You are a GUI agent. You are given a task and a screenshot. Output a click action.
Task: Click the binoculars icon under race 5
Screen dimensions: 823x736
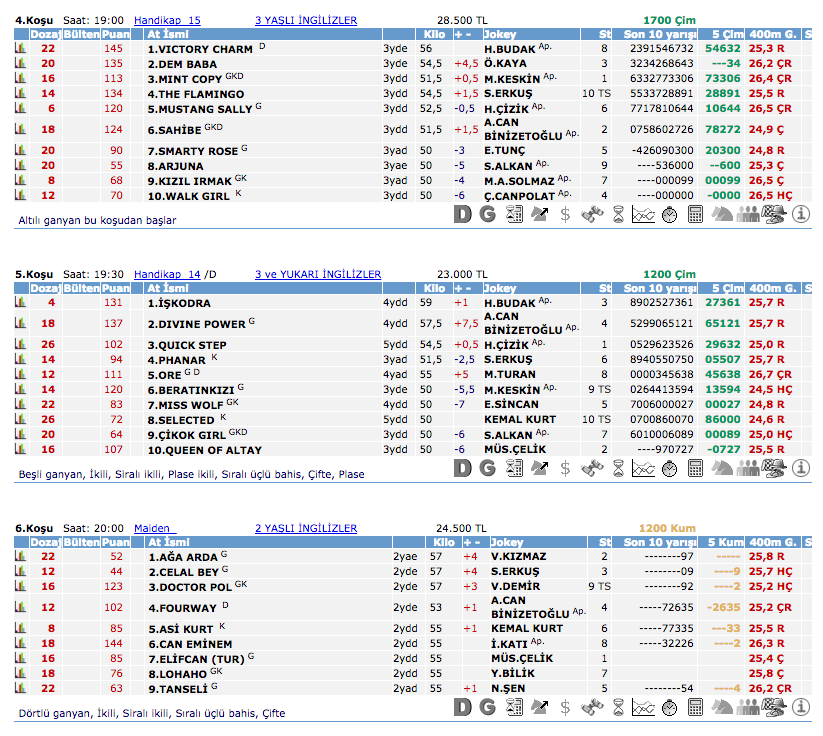[591, 467]
